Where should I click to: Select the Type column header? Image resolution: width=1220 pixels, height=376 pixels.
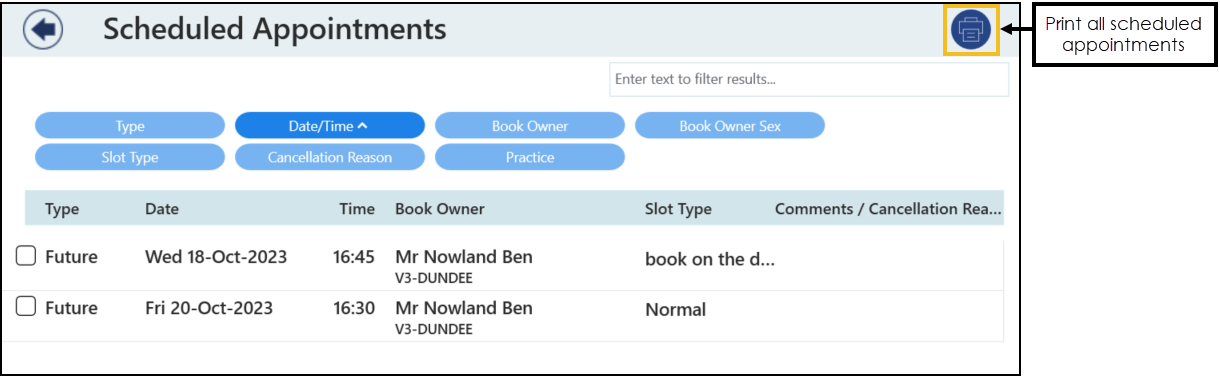click(x=62, y=209)
